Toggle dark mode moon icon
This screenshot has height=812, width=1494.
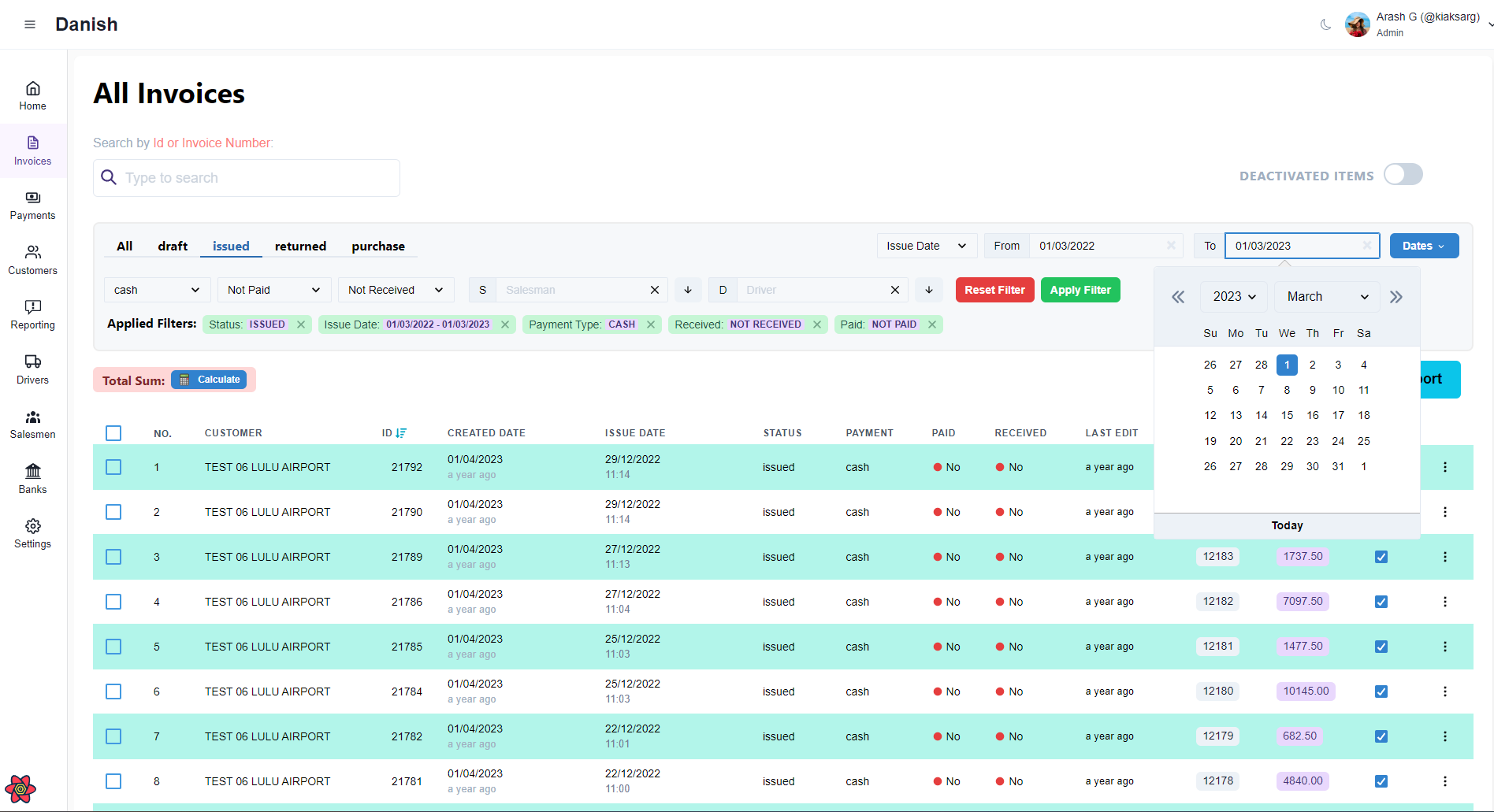click(1325, 24)
